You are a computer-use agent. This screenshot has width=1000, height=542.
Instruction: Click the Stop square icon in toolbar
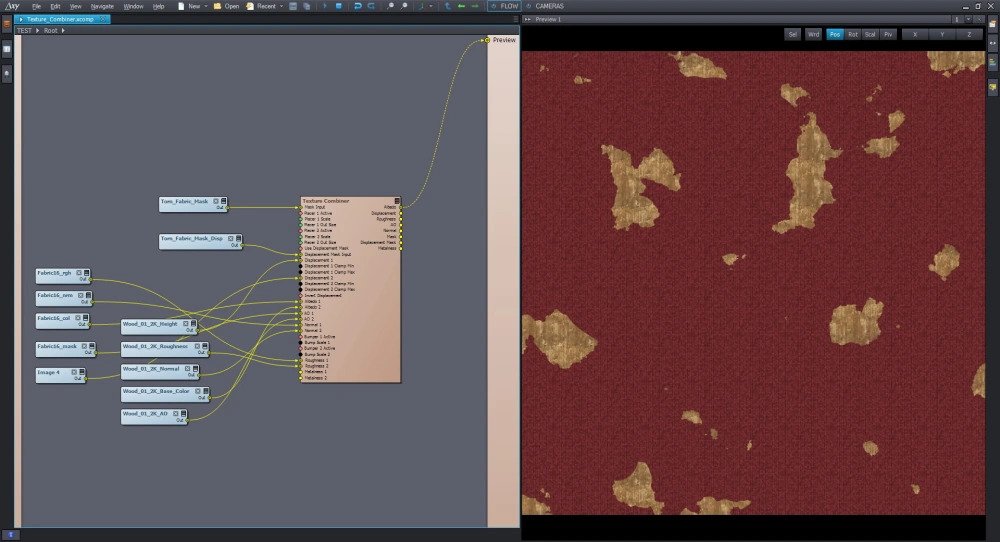pos(339,6)
